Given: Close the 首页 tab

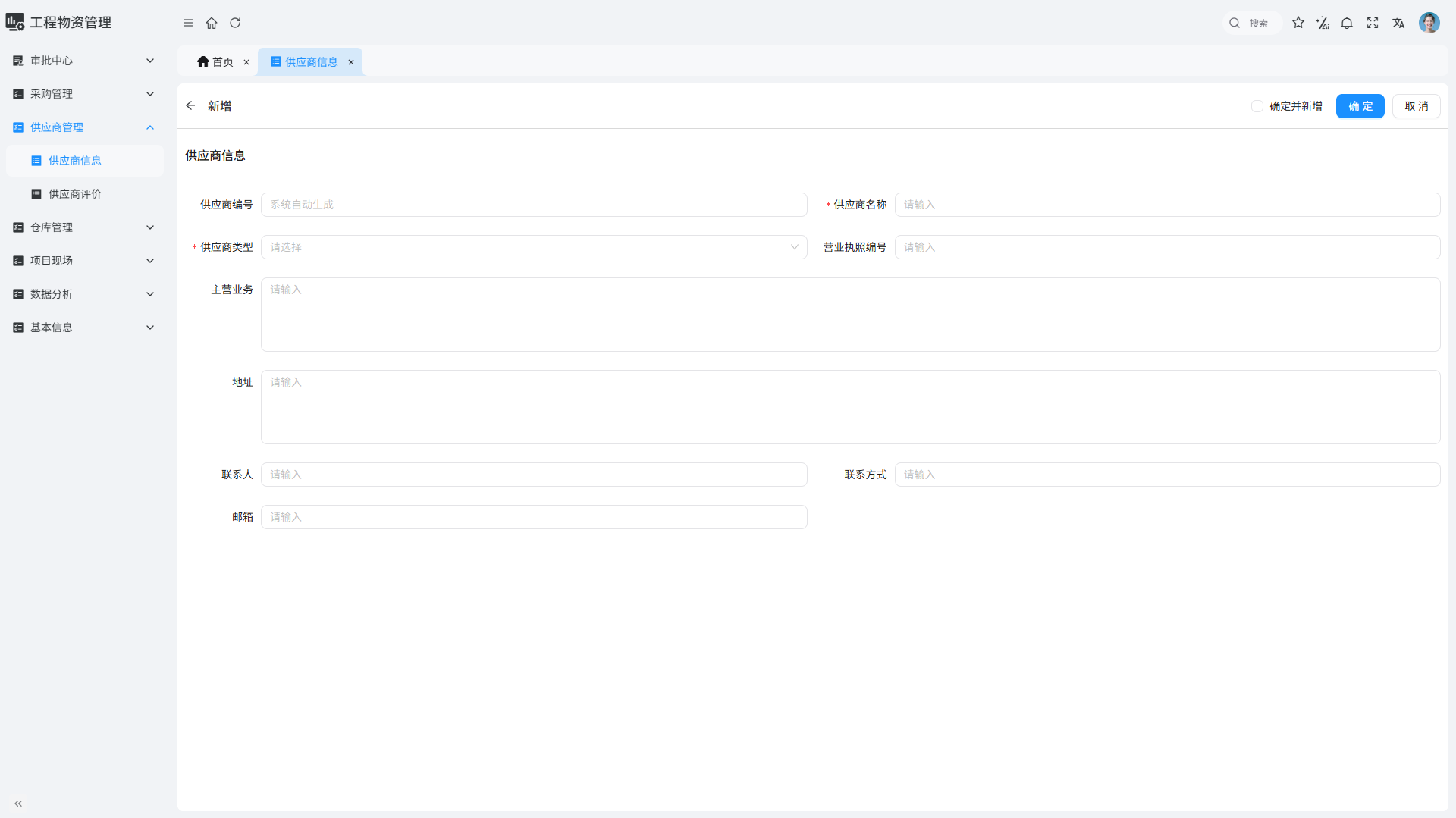Looking at the screenshot, I should (x=246, y=62).
